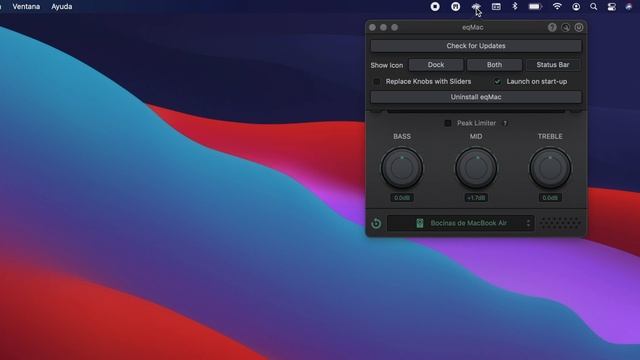Open the Wi-Fi menu bar icon
This screenshot has width=640, height=360.
coord(557,6)
